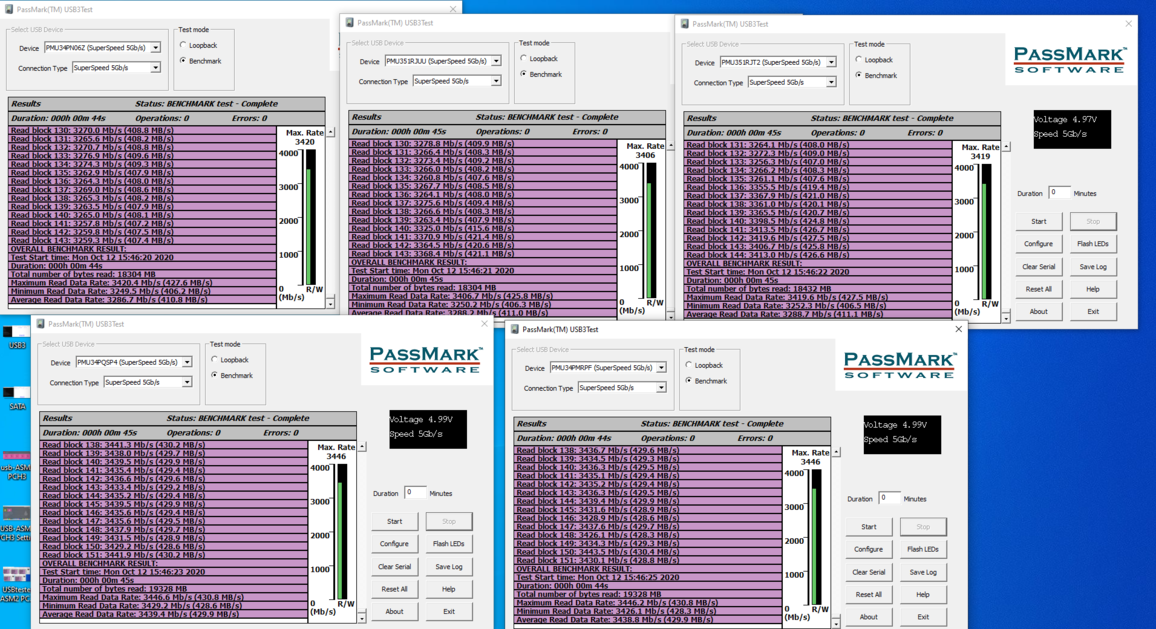Click results scroll-down arrow in PMU34PQSP4 window
This screenshot has height=629, width=1156.
[x=362, y=617]
